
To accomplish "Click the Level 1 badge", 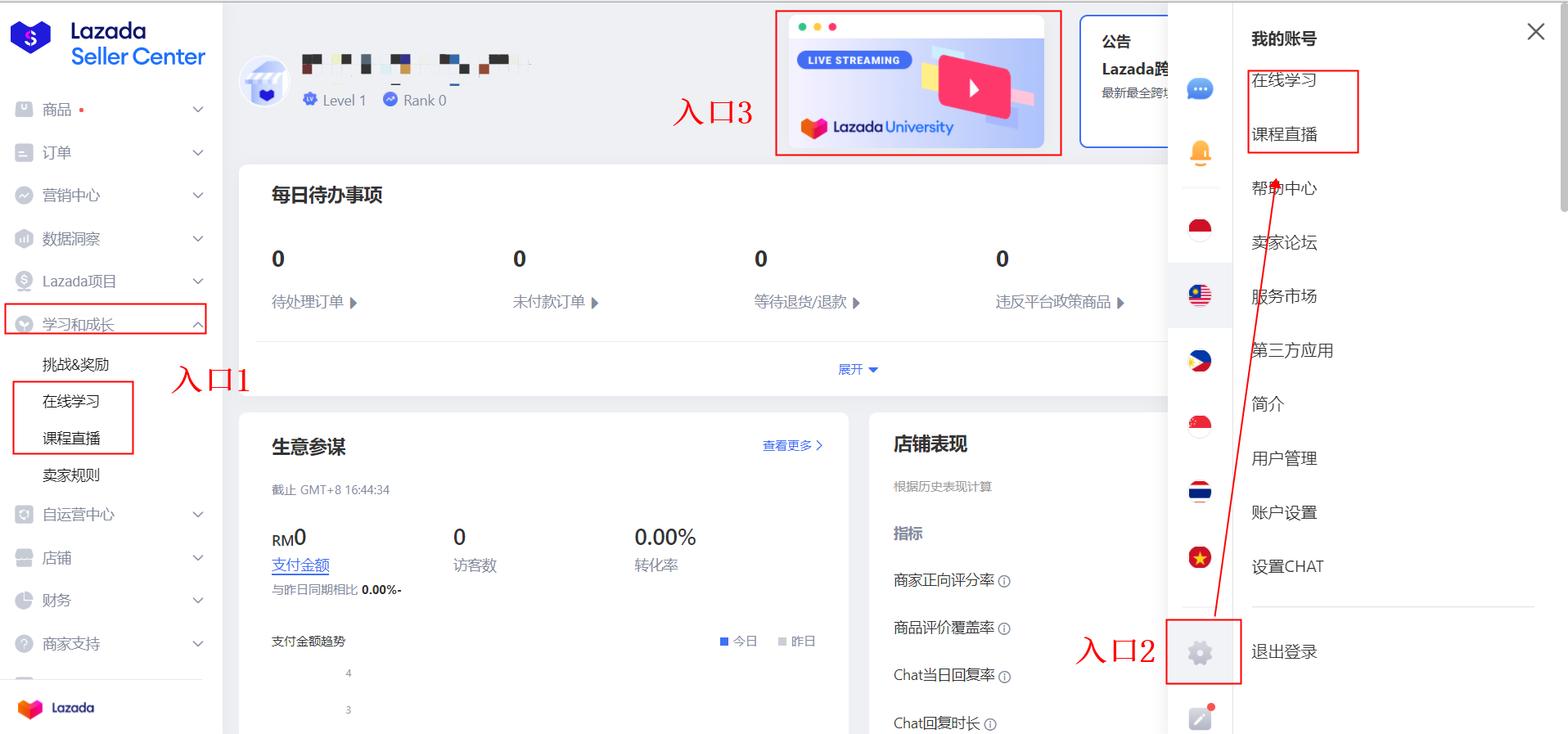I will (335, 100).
